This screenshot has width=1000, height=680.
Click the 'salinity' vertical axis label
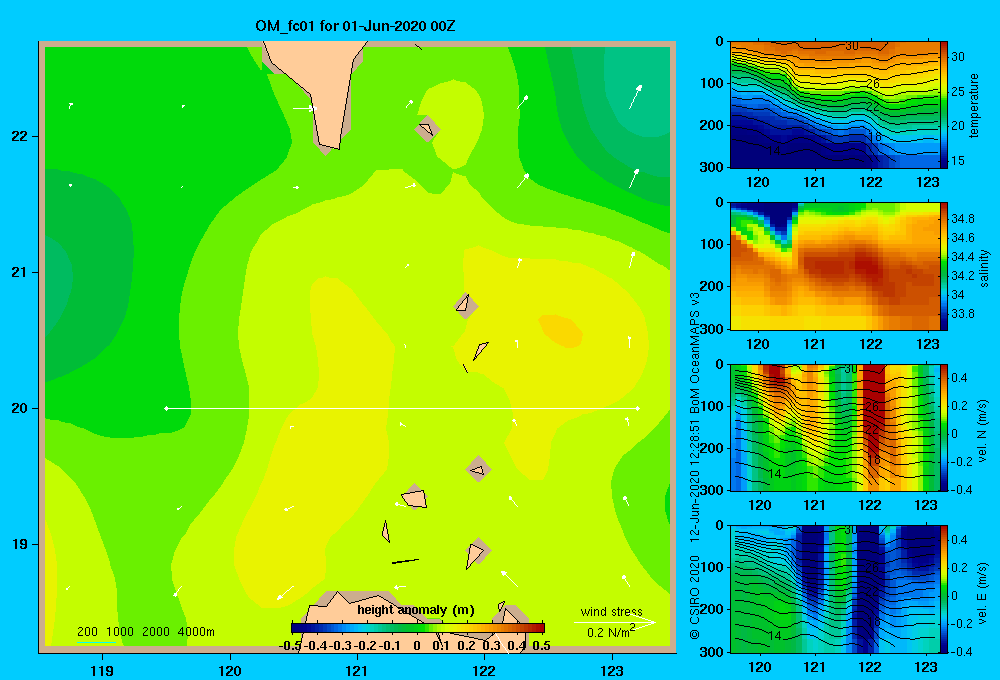(984, 268)
